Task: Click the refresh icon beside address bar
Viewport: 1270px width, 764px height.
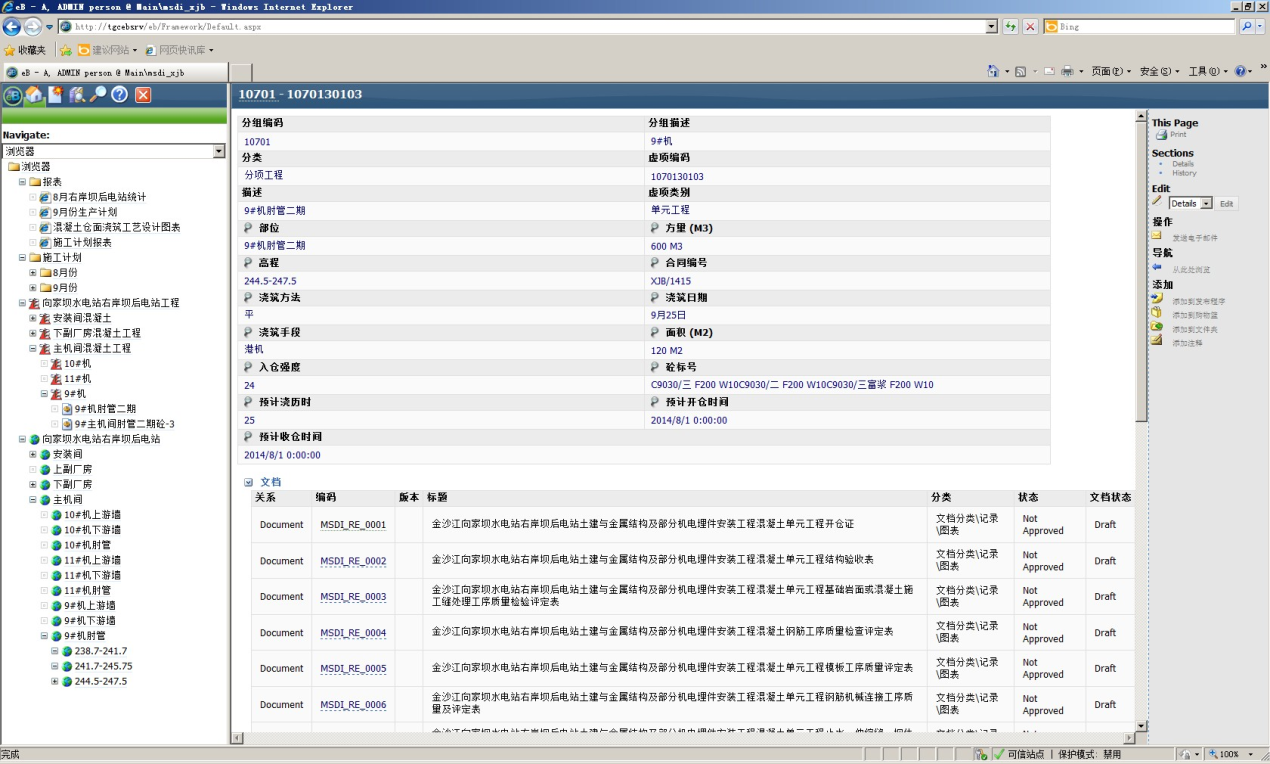Action: [1011, 27]
